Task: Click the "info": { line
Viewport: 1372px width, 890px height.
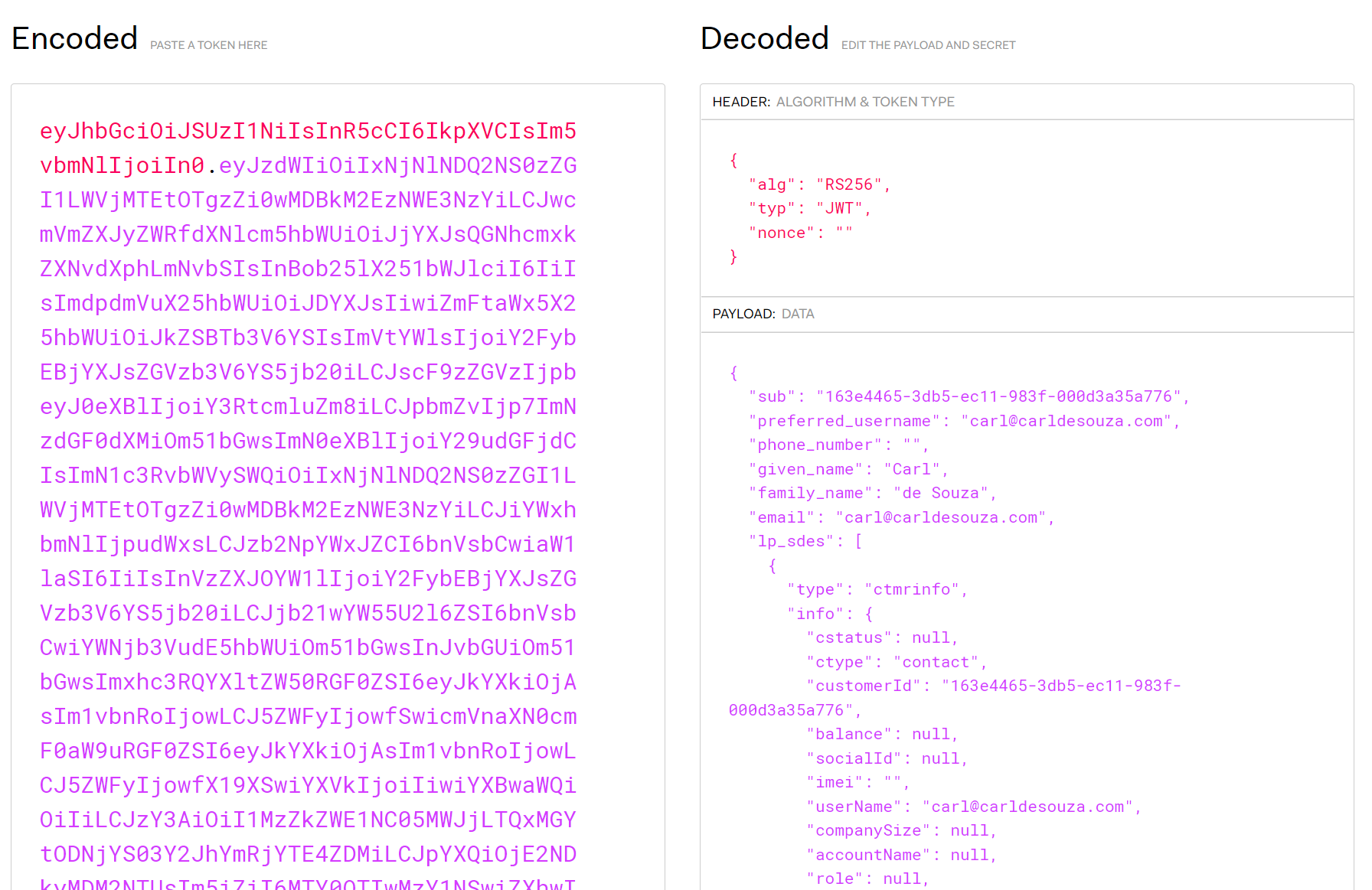Action: tap(830, 614)
